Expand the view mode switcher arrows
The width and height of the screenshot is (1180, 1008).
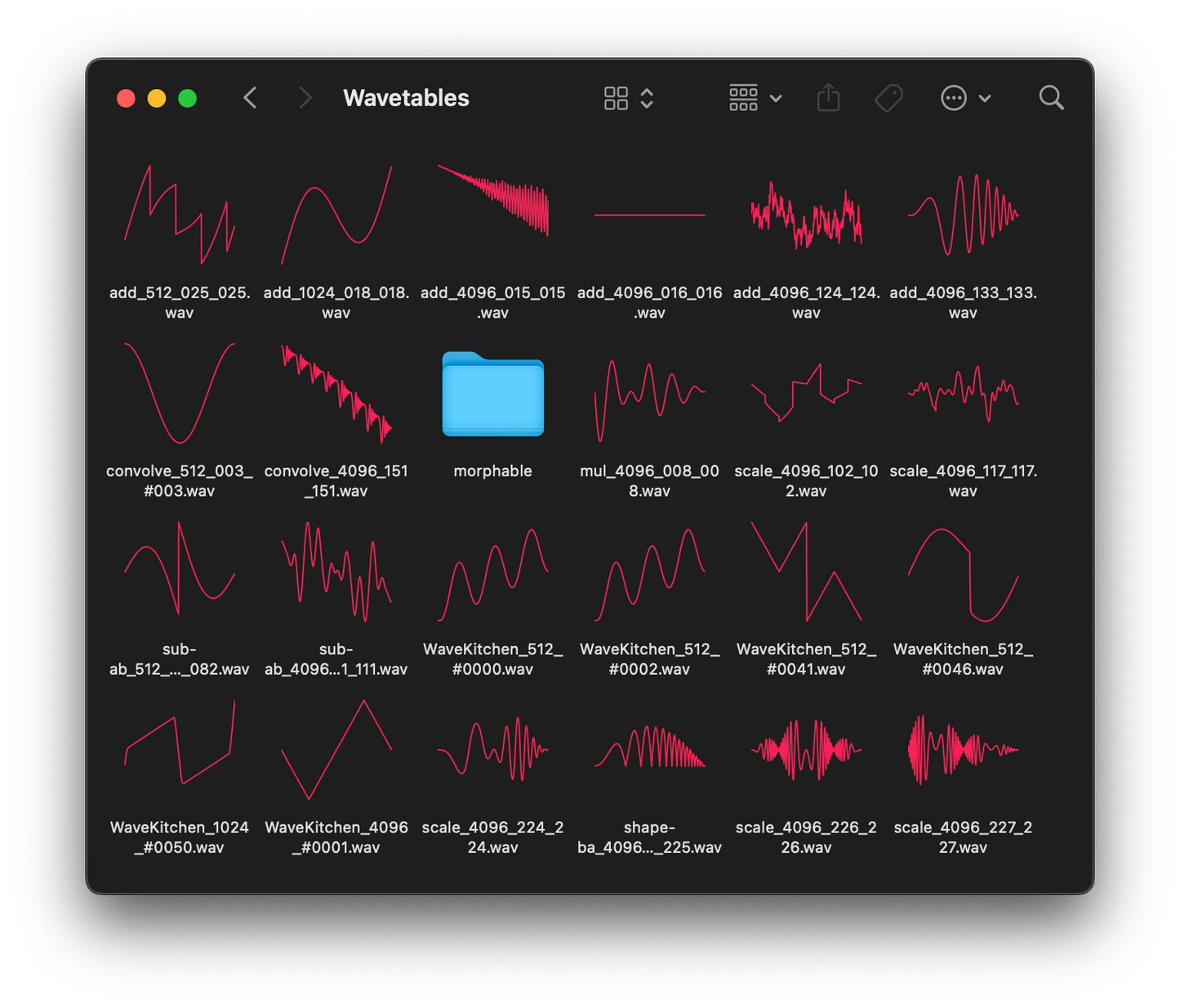pos(647,98)
